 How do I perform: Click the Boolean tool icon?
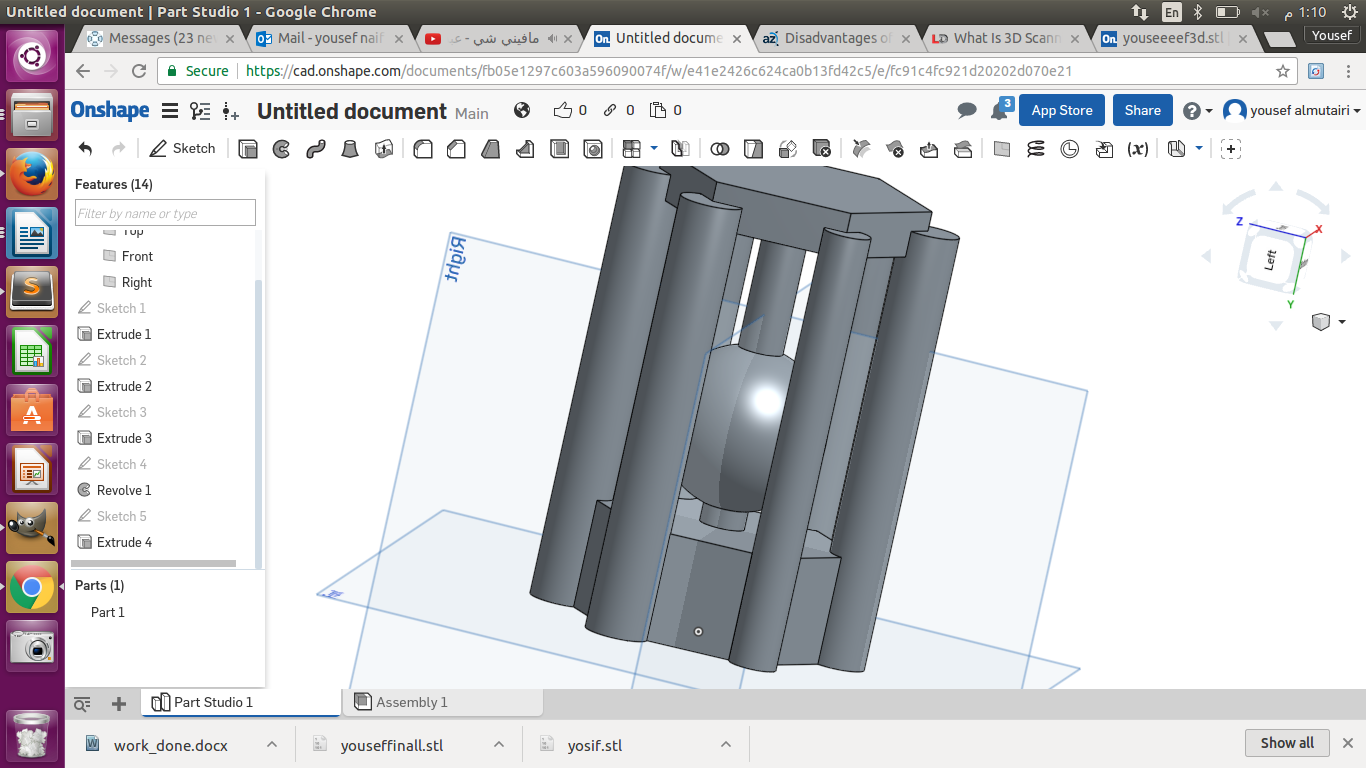pos(719,149)
